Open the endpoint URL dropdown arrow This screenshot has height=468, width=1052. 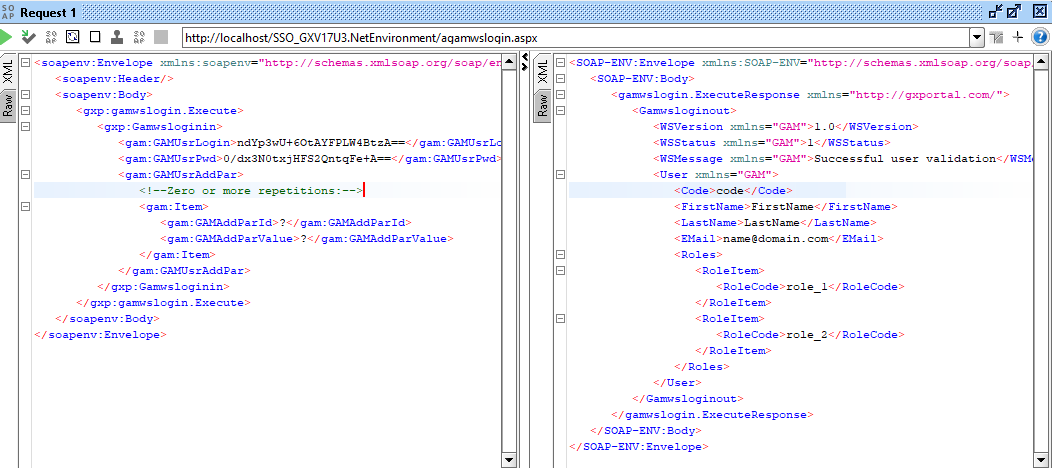977,37
